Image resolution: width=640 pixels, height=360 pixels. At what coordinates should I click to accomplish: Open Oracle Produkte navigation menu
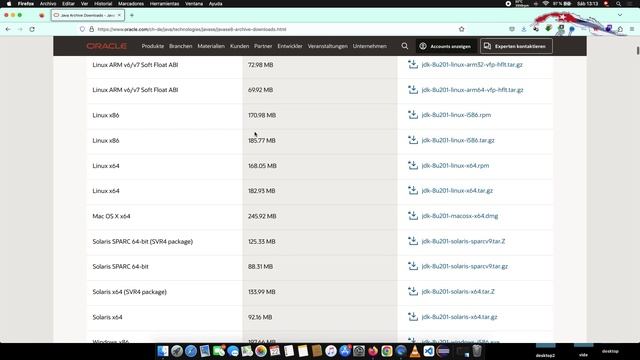pyautogui.click(x=153, y=46)
